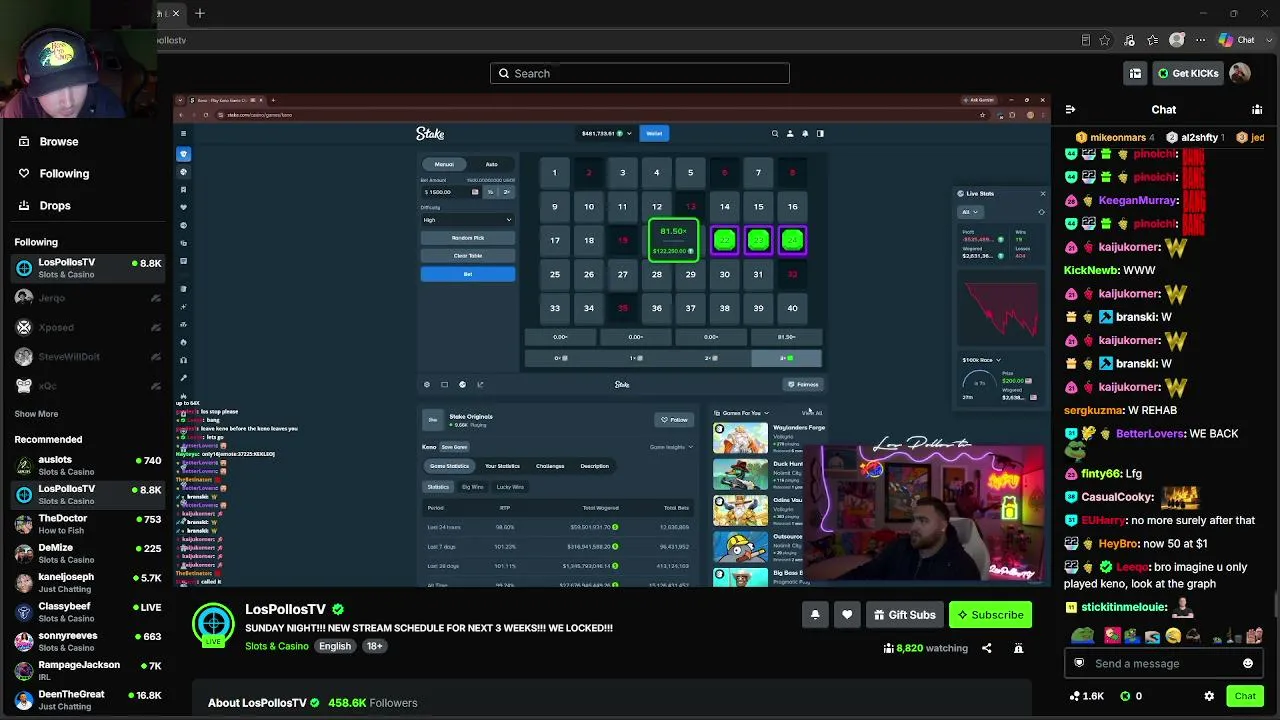The height and width of the screenshot is (720, 1280).
Task: Click Clear Table on Stake Keno
Action: pos(467,256)
